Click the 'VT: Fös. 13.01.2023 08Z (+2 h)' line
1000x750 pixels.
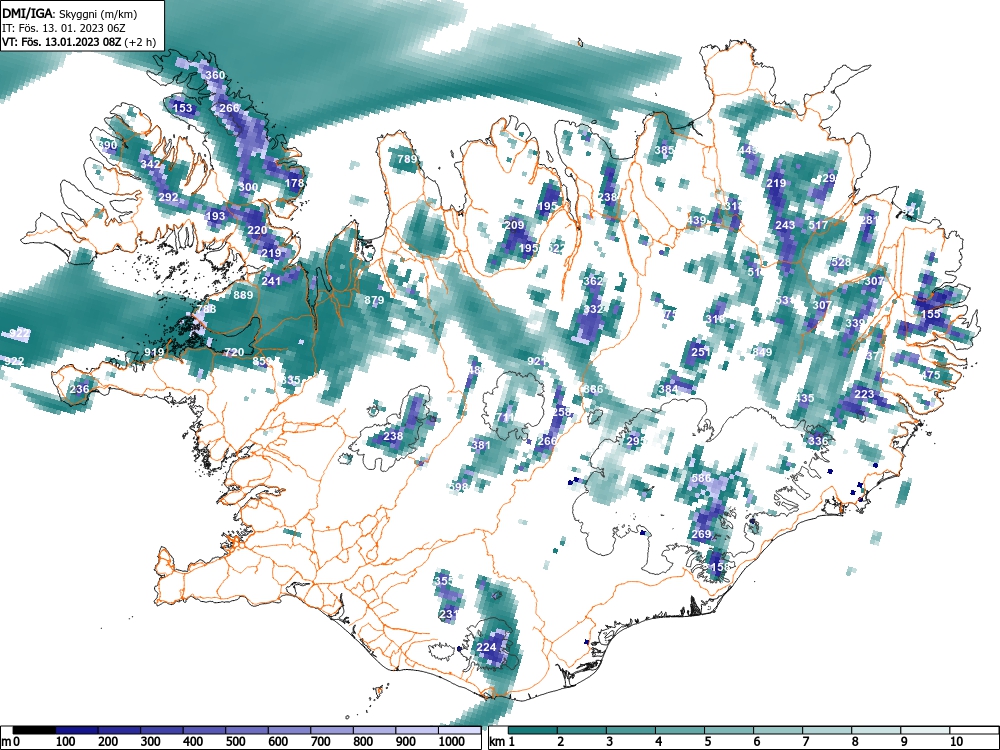click(78, 42)
